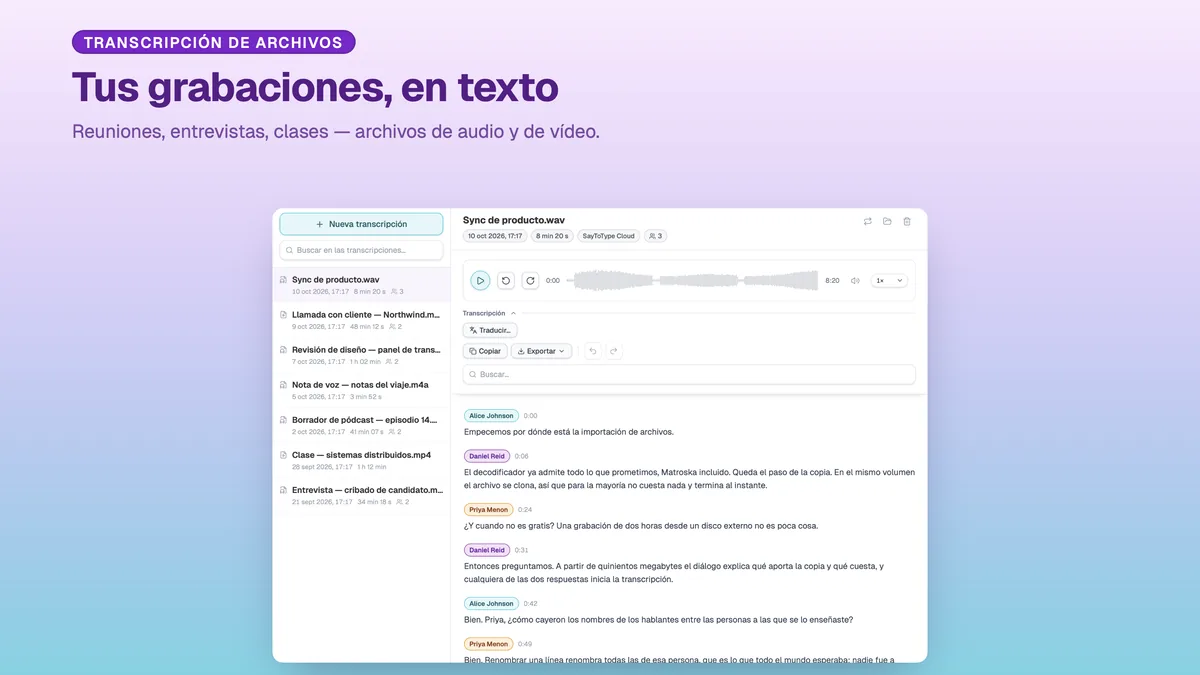Click the speakers count badge showing 3
Screen dimensions: 1200x675
[x=656, y=236]
